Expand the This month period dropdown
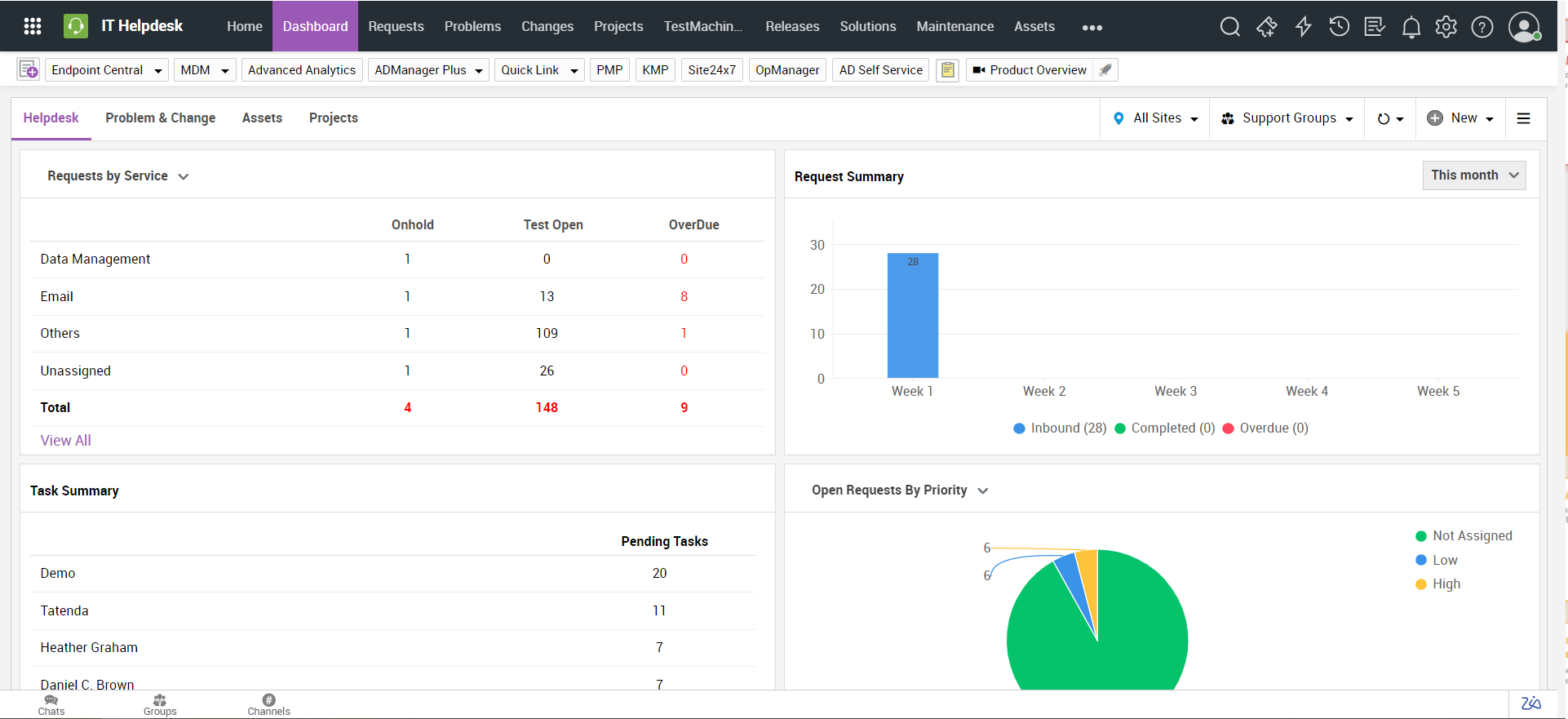This screenshot has height=719, width=1568. (x=1473, y=175)
